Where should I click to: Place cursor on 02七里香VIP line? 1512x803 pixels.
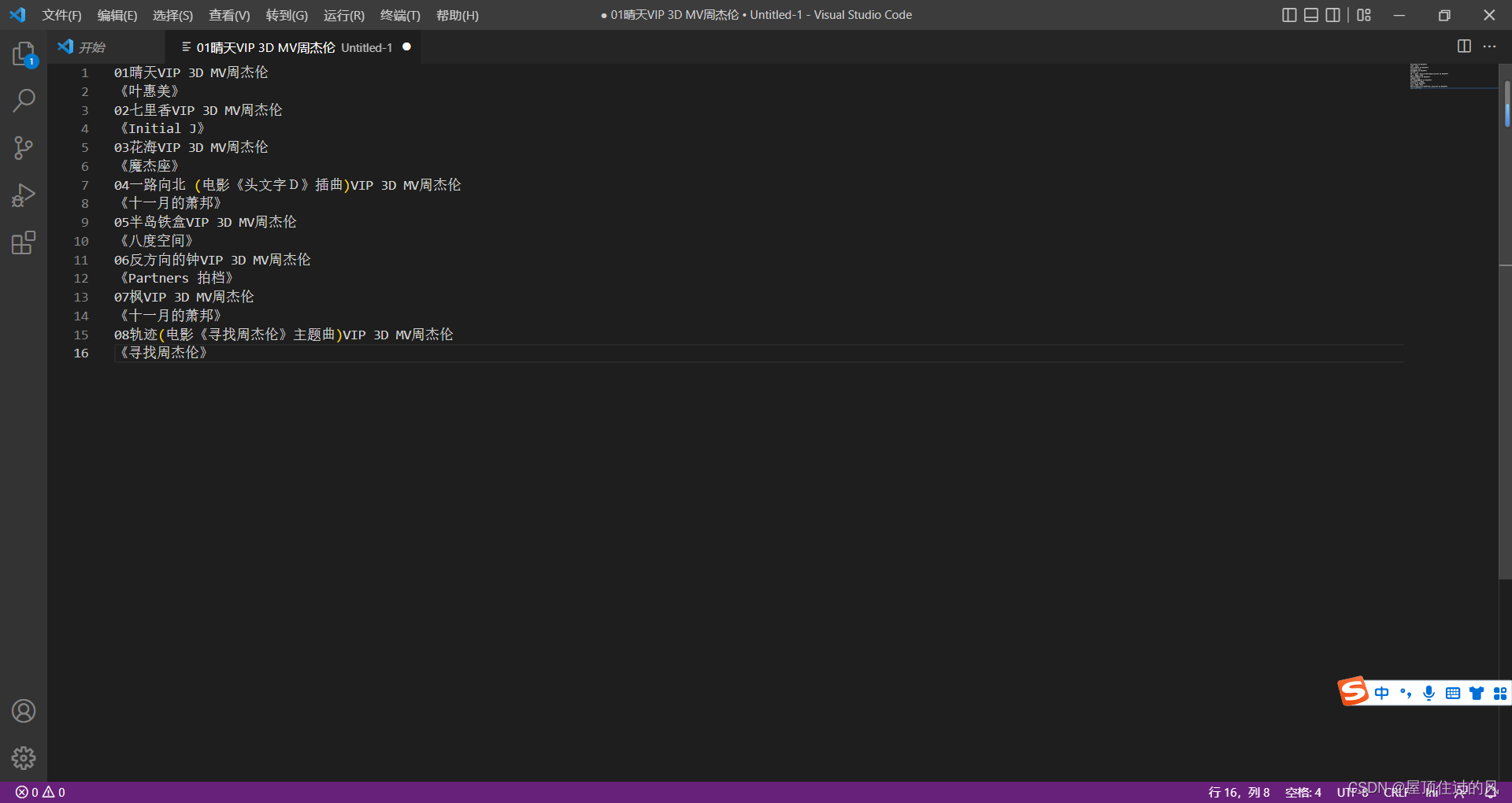pyautogui.click(x=198, y=110)
